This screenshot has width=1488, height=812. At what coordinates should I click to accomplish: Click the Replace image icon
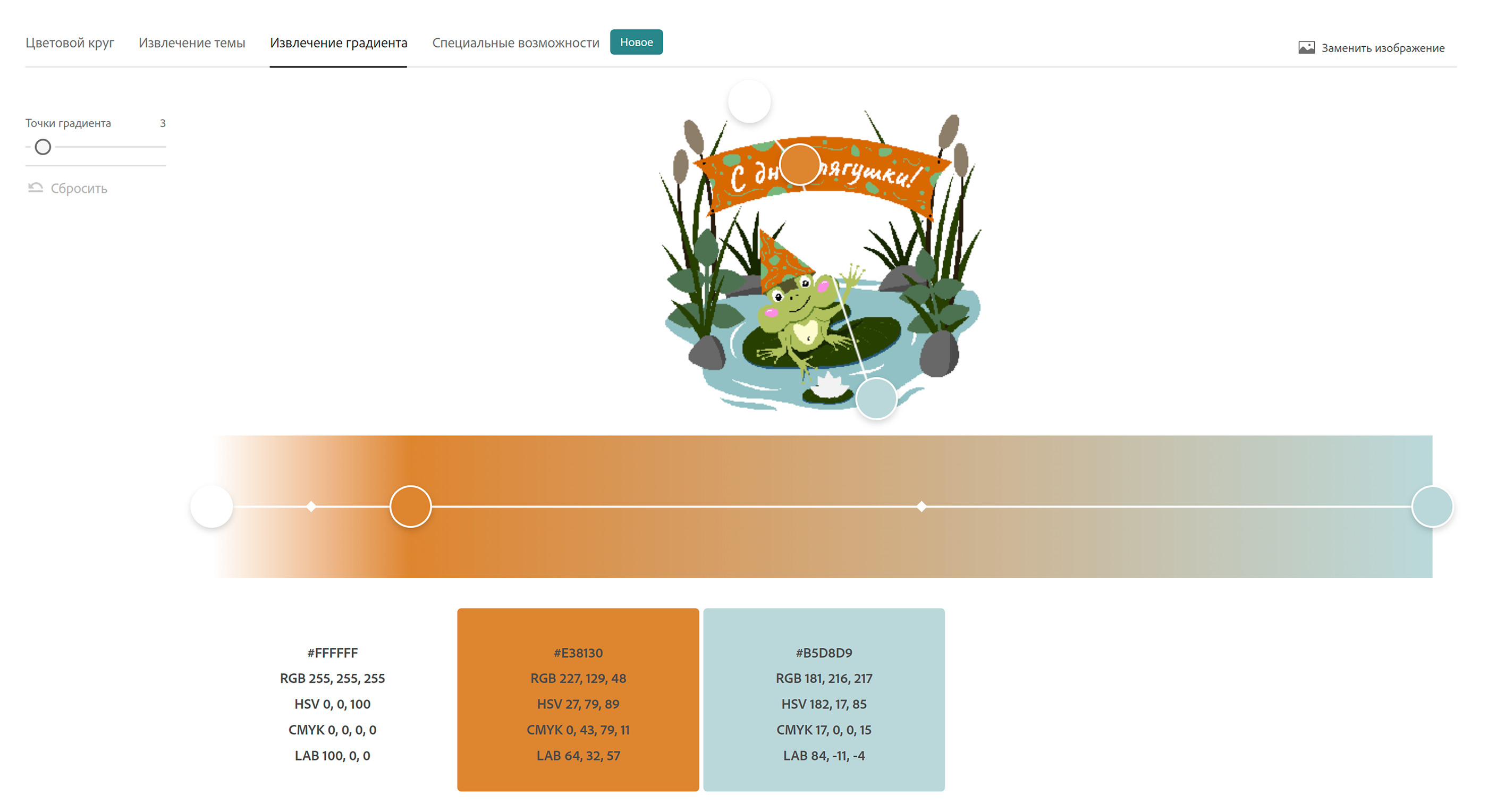pos(1306,48)
